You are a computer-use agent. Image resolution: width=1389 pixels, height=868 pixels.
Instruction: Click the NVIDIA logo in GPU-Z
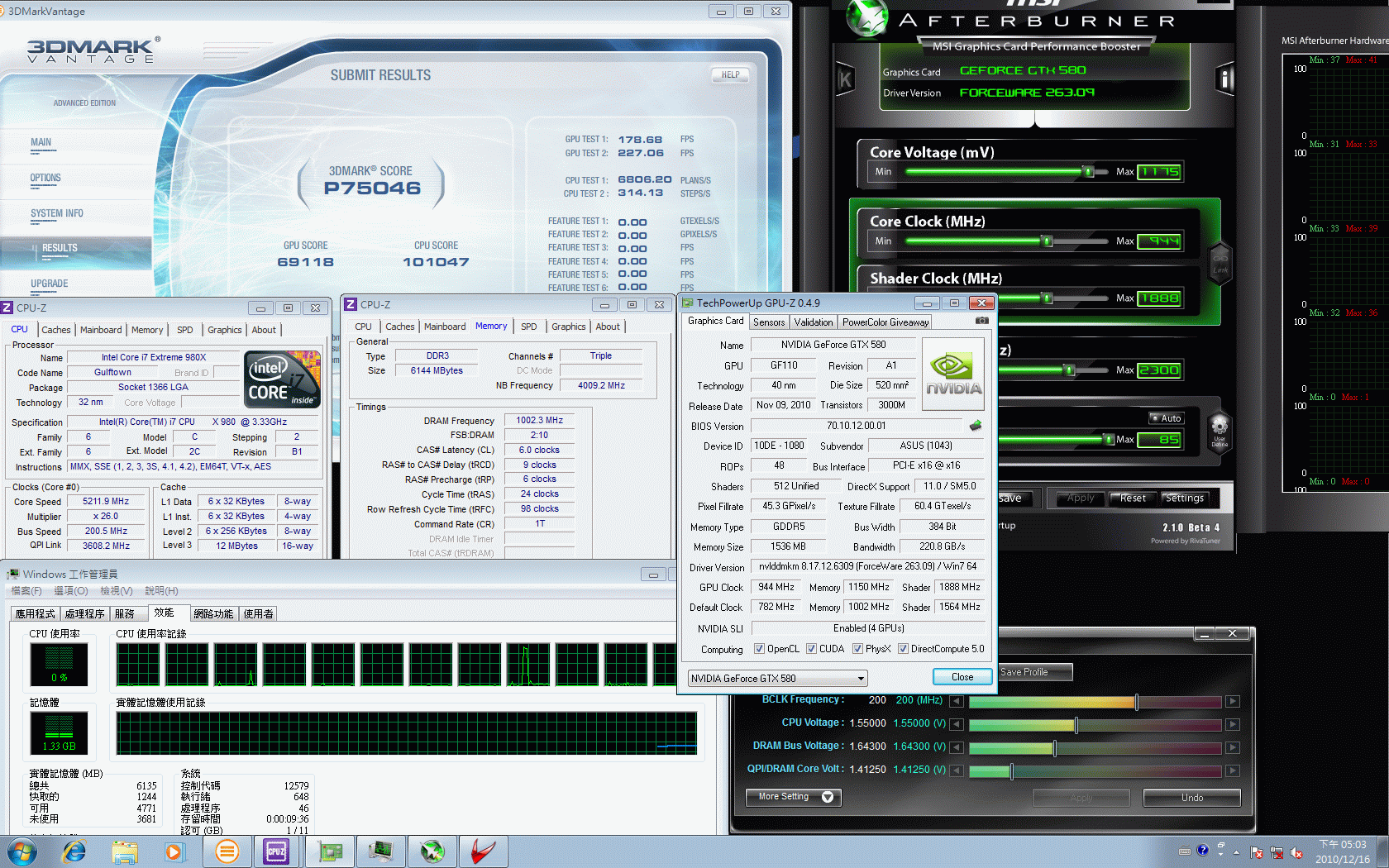pyautogui.click(x=953, y=374)
